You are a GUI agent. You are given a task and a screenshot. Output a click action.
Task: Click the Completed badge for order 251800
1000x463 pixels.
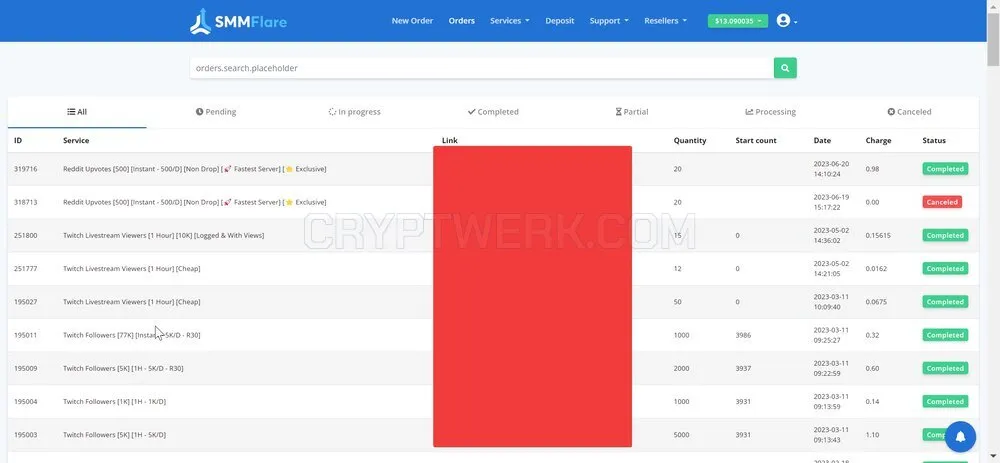(945, 235)
